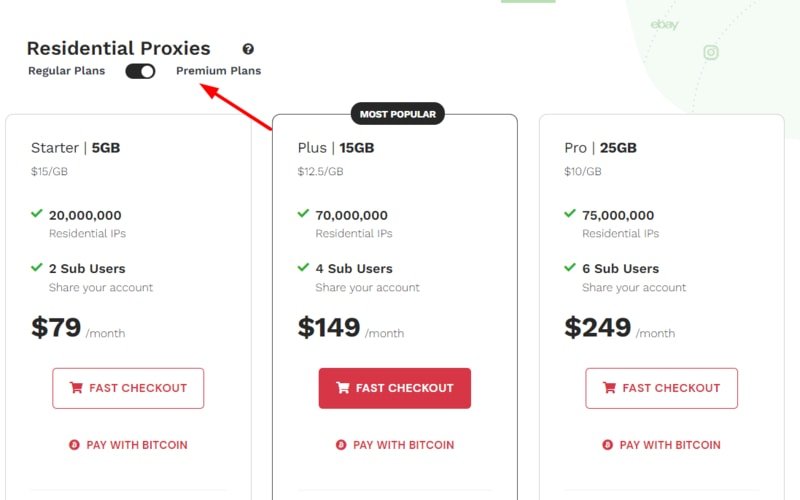
Task: Click the $149 per month price
Action: (x=351, y=328)
